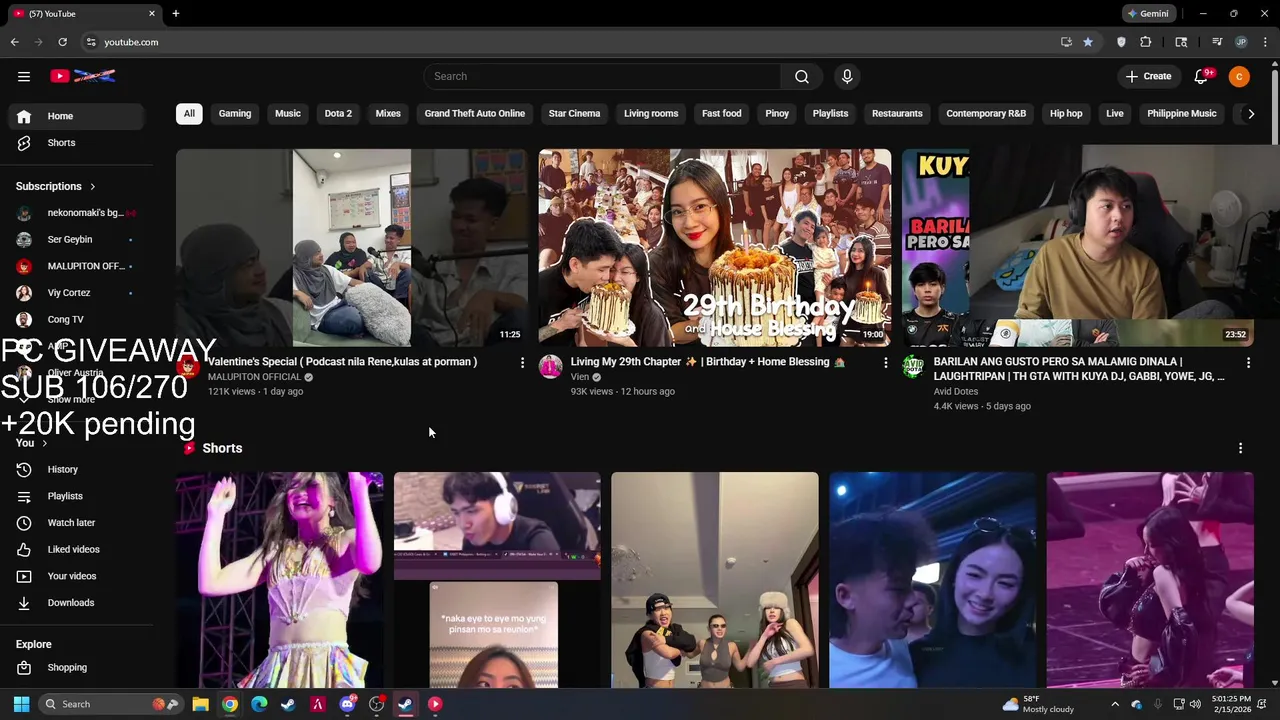
Task: Click the address bar URL
Action: pyautogui.click(x=131, y=42)
